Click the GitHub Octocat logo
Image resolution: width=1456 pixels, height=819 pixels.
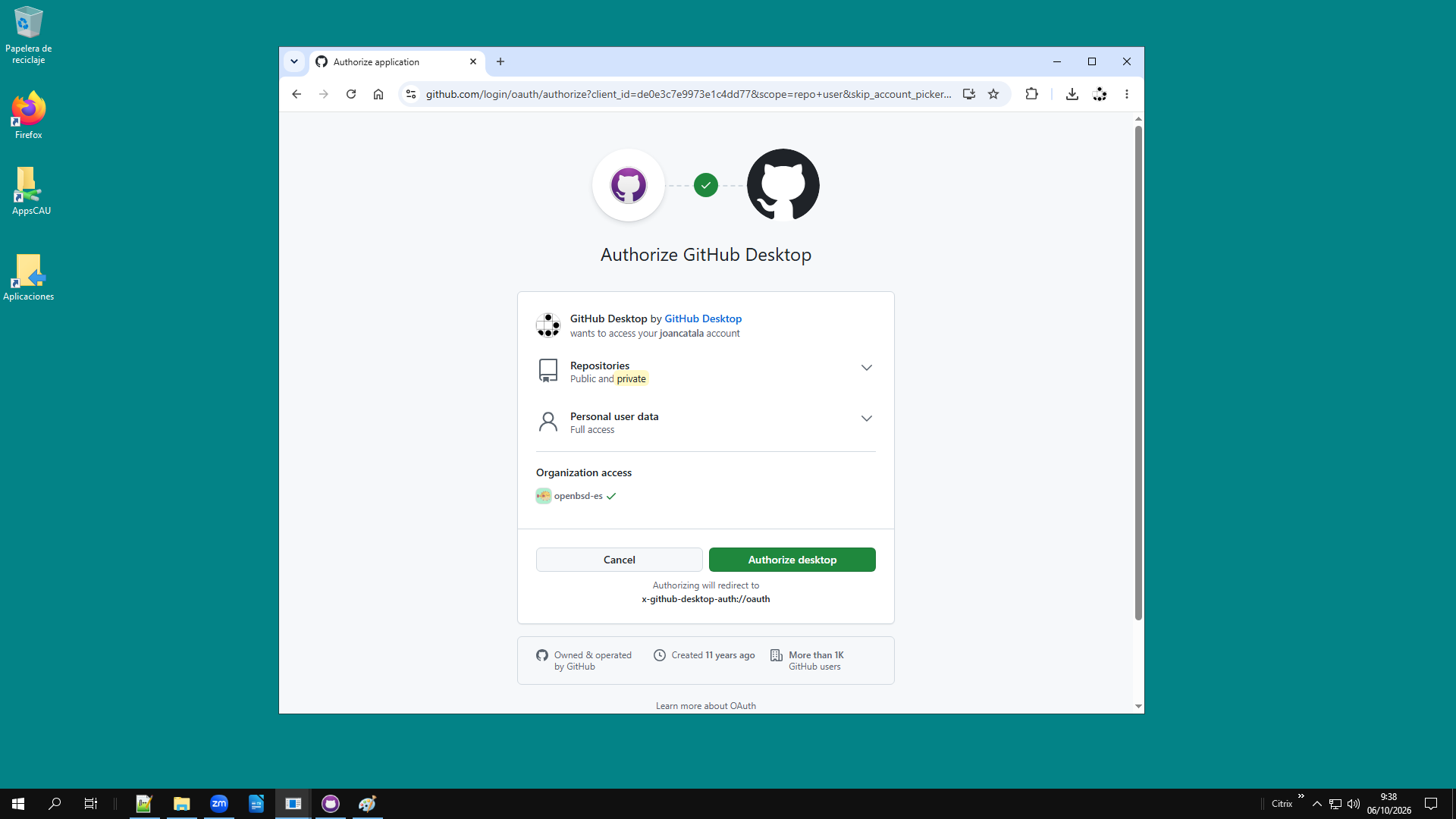pyautogui.click(x=783, y=185)
